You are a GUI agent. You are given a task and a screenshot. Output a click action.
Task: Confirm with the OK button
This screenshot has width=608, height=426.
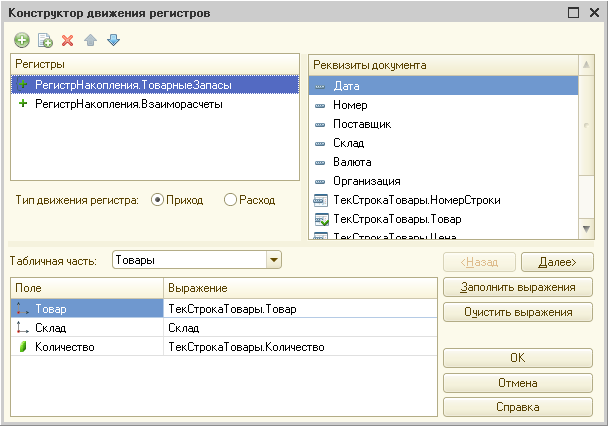coord(518,358)
